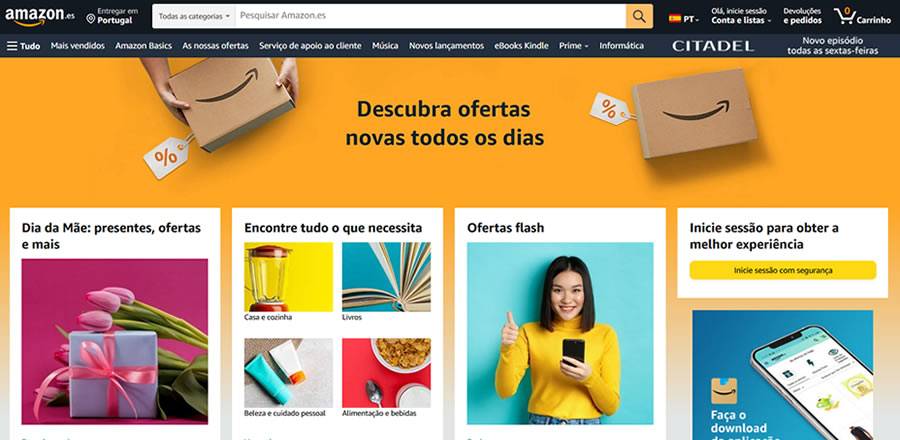Open the Mais vendidos menu item
This screenshot has height=440, width=900.
77,46
